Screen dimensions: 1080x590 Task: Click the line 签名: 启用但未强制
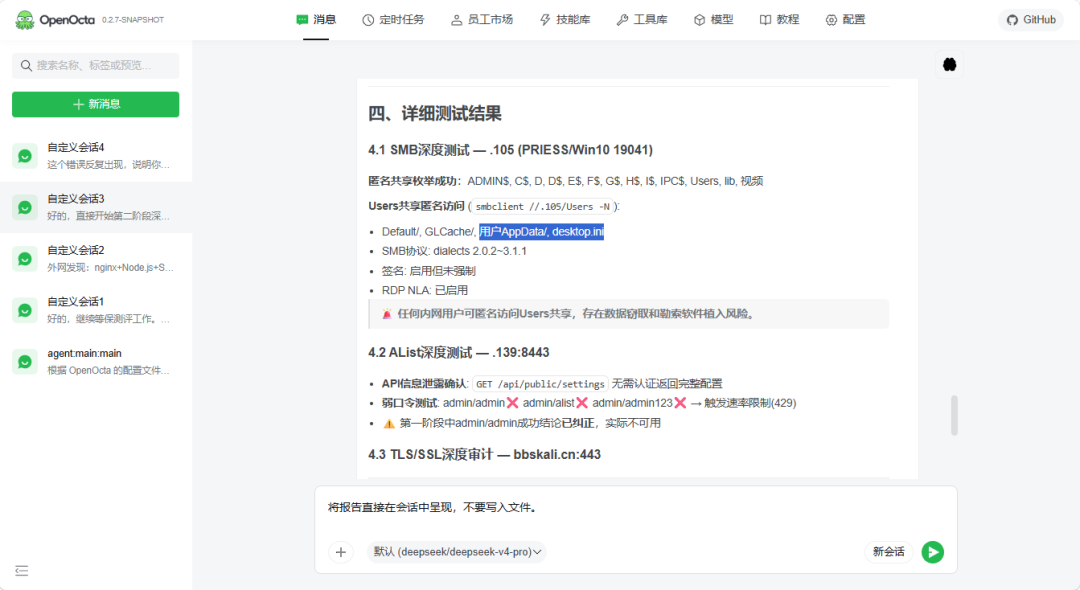(428, 271)
